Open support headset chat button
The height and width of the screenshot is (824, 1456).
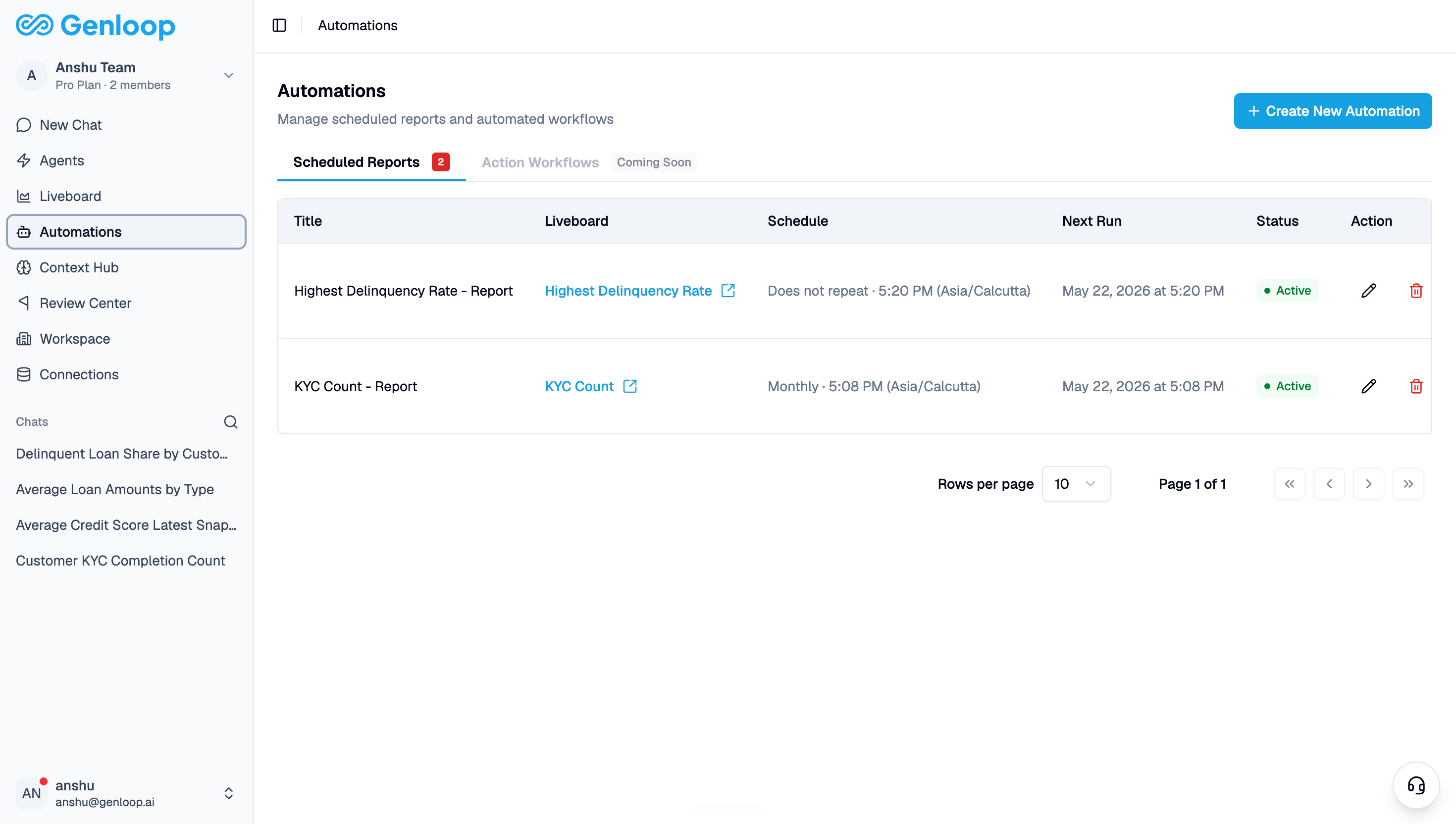tap(1416, 785)
